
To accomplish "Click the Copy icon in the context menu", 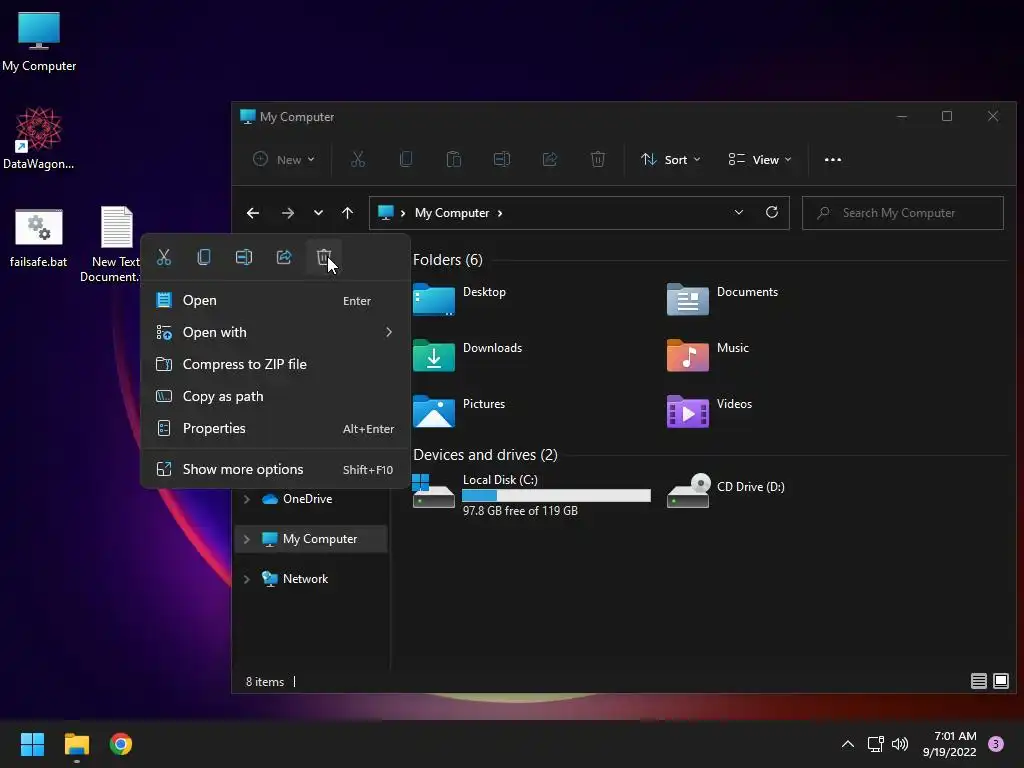I will coord(204,257).
